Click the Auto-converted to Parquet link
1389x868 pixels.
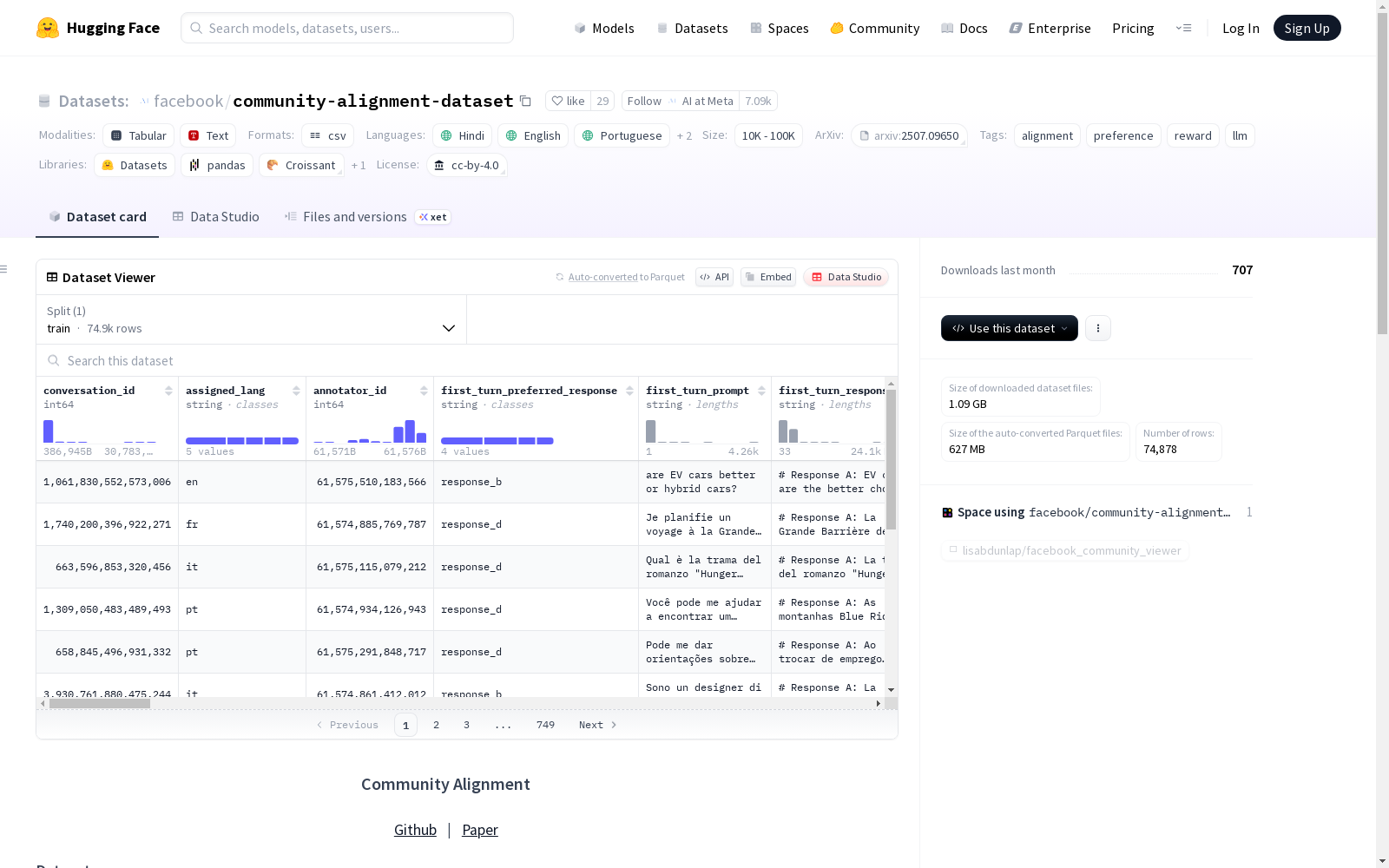(620, 277)
